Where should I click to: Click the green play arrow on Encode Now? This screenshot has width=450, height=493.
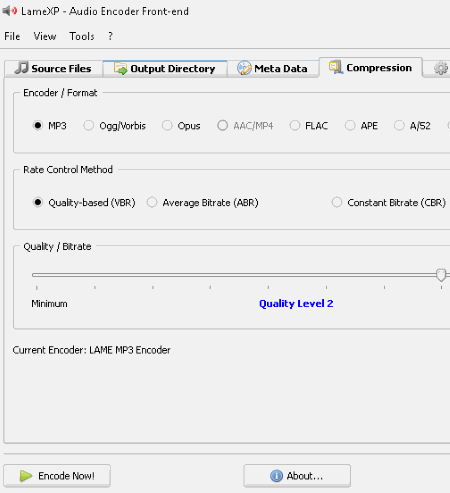click(26, 476)
